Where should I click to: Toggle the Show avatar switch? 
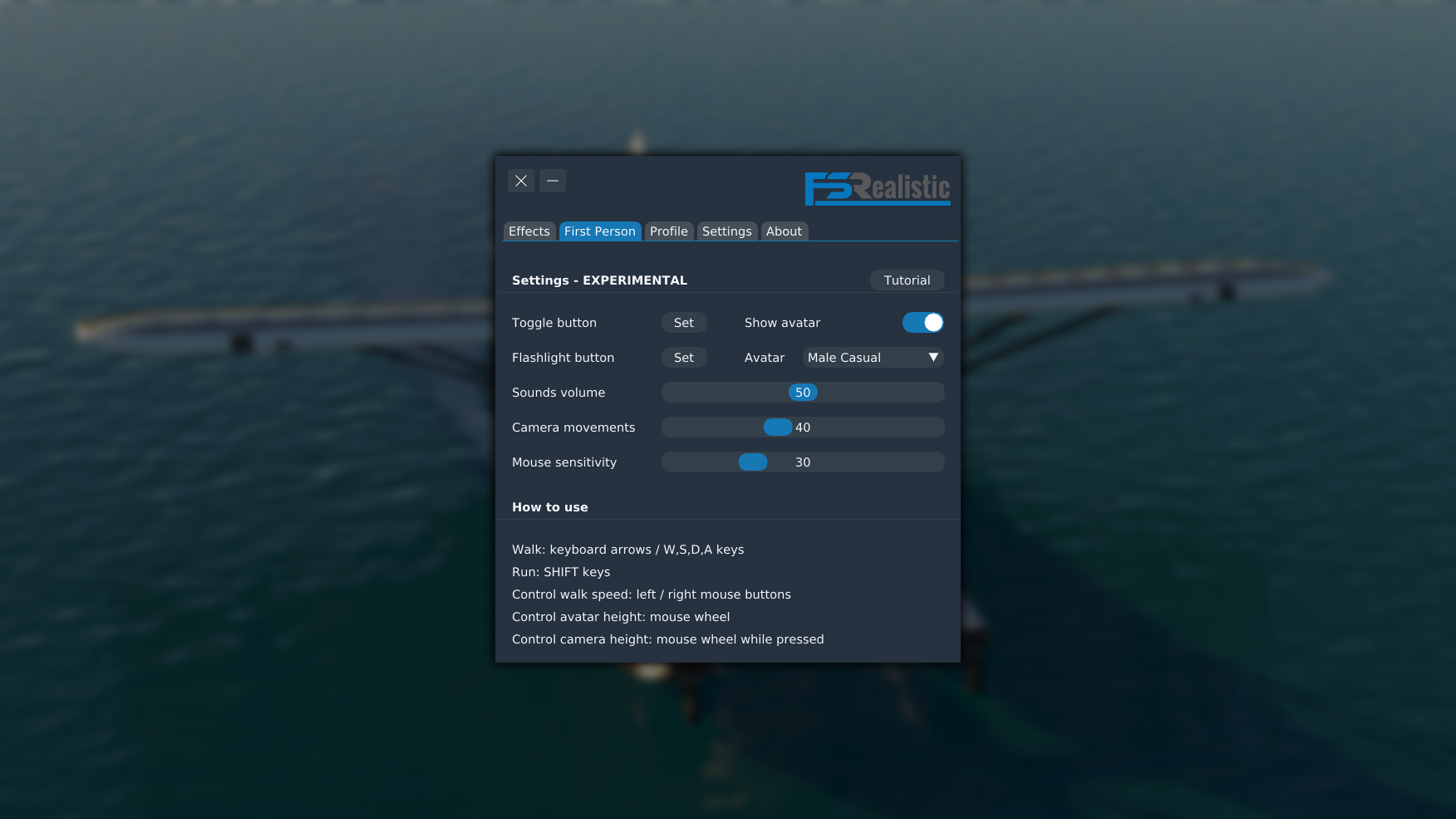pos(923,322)
